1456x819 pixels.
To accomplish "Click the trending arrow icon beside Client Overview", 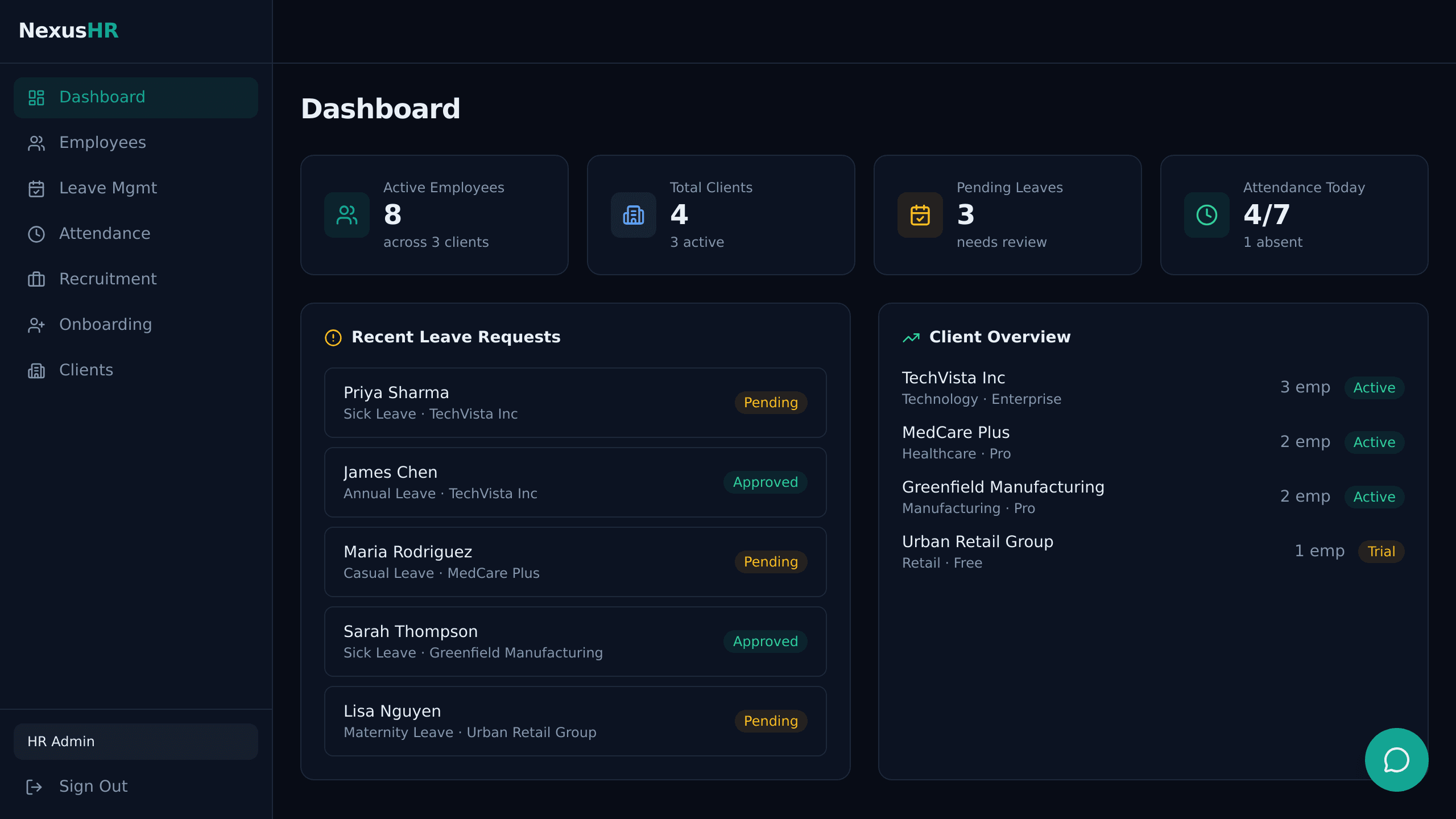I will (x=911, y=338).
